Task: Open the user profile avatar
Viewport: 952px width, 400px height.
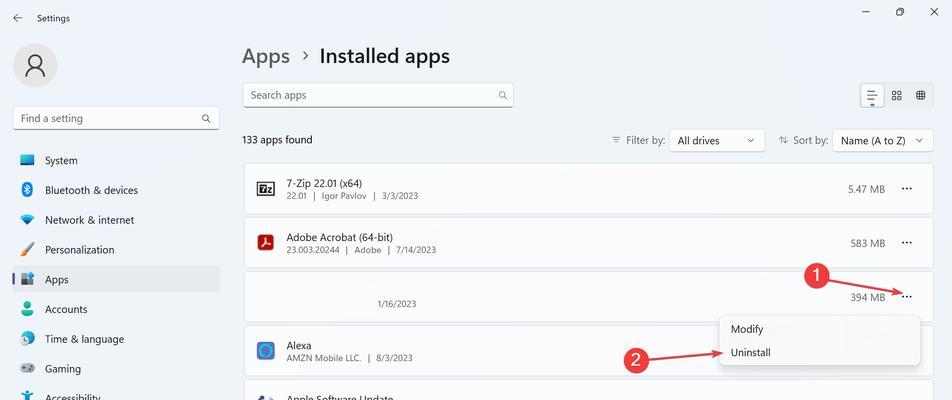Action: [x=35, y=65]
